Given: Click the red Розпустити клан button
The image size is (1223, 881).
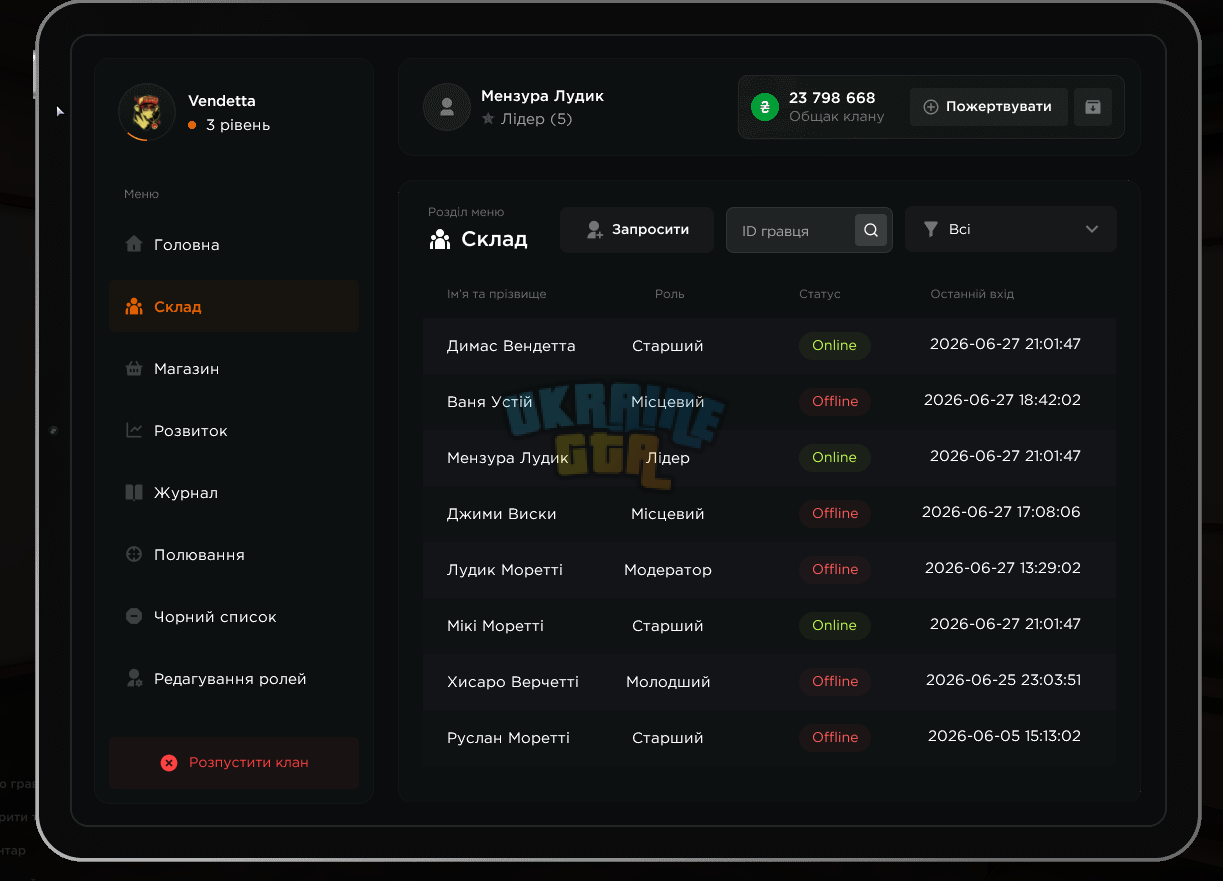Looking at the screenshot, I should pos(234,763).
